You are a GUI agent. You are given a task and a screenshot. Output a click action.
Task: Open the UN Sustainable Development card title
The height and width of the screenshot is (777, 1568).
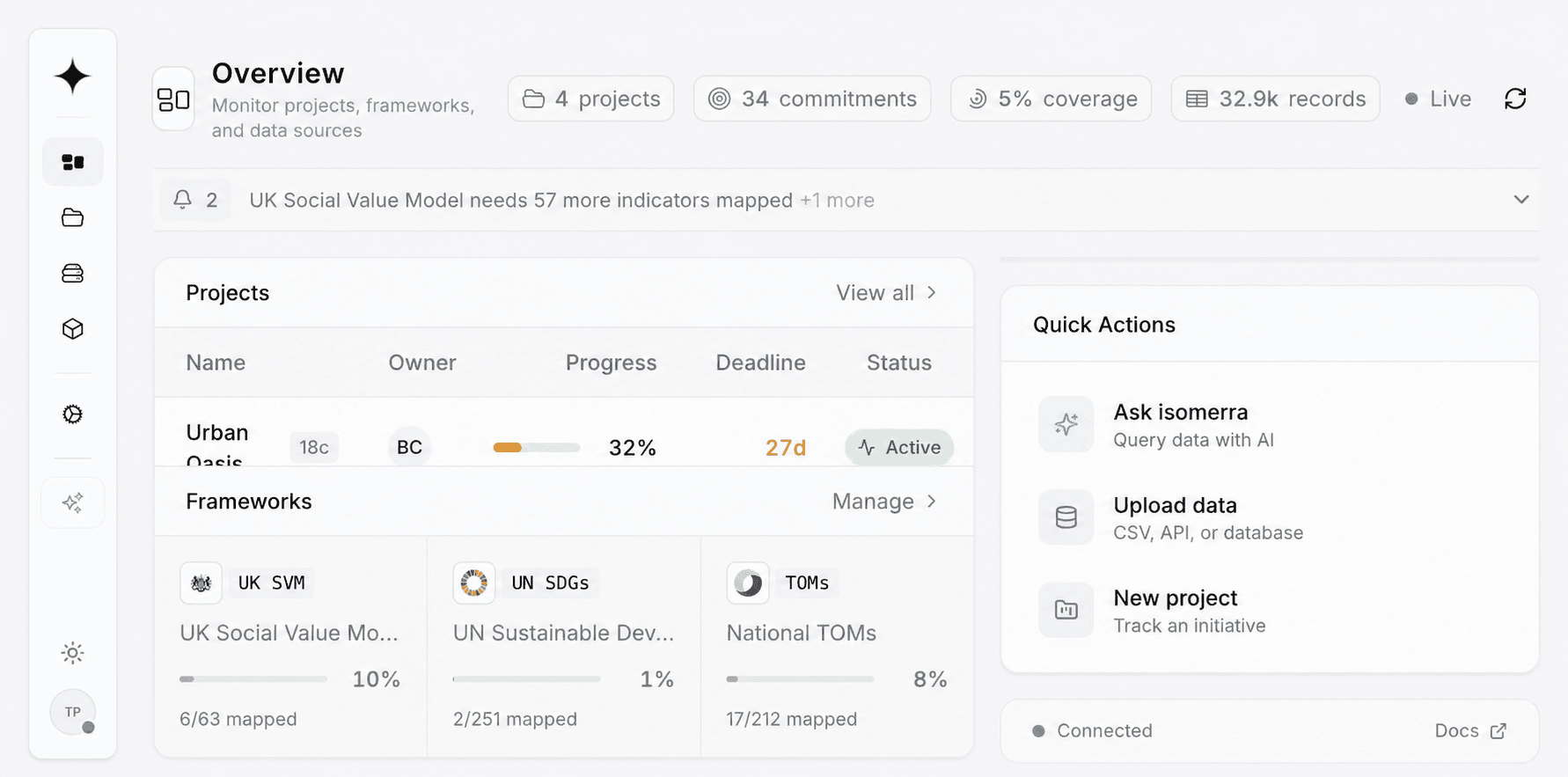(x=563, y=633)
